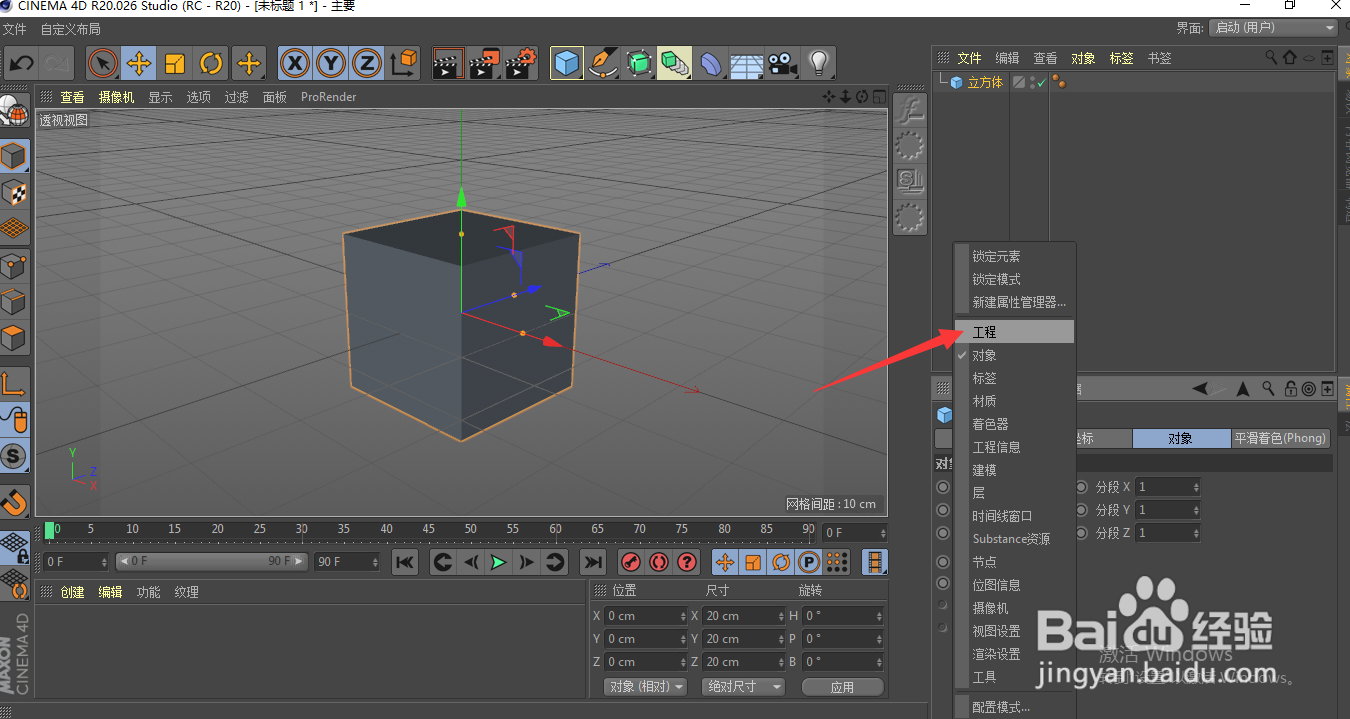Image resolution: width=1350 pixels, height=719 pixels.
Task: Click the 0 F to 90 F range slider
Action: click(x=211, y=562)
